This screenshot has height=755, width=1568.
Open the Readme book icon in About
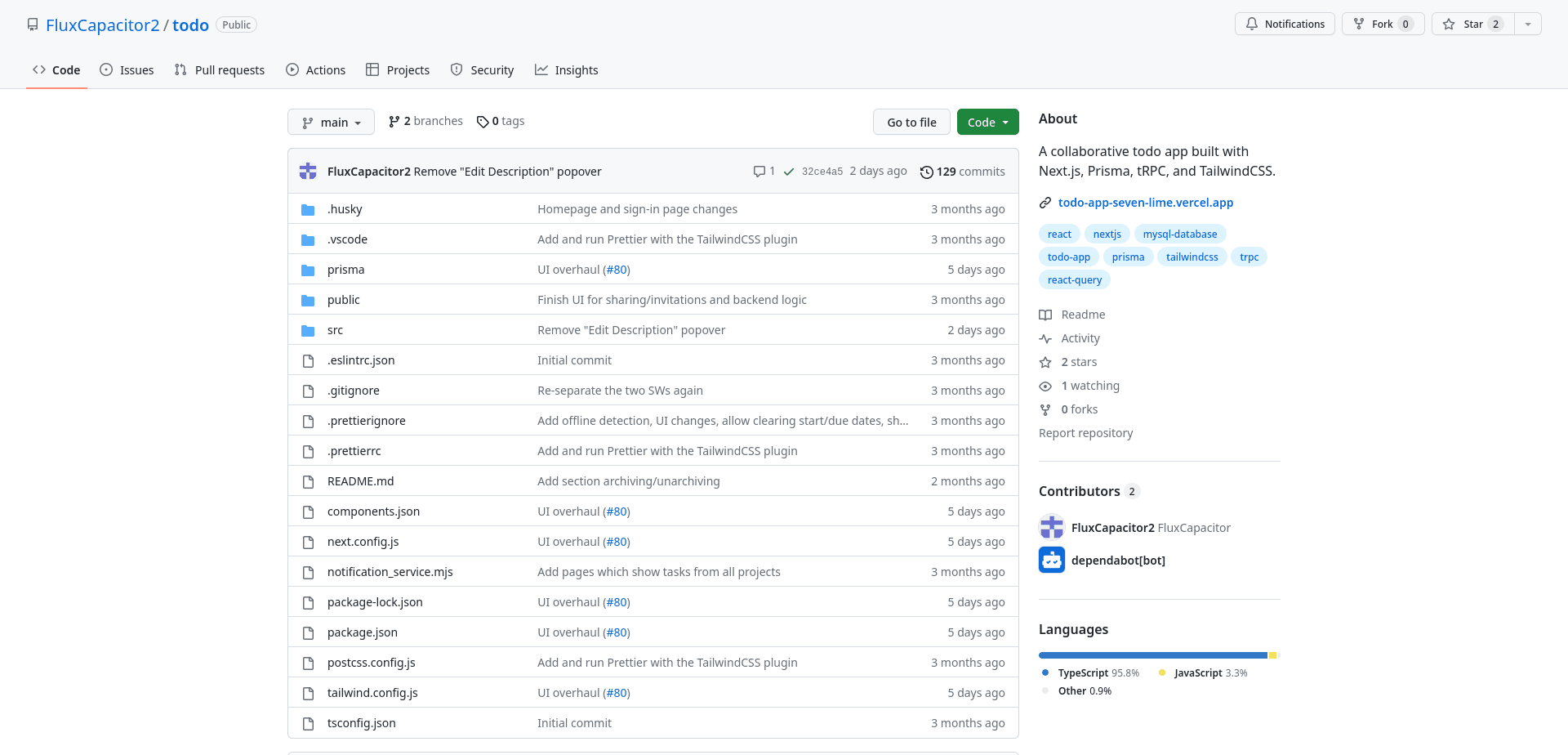pyautogui.click(x=1046, y=315)
